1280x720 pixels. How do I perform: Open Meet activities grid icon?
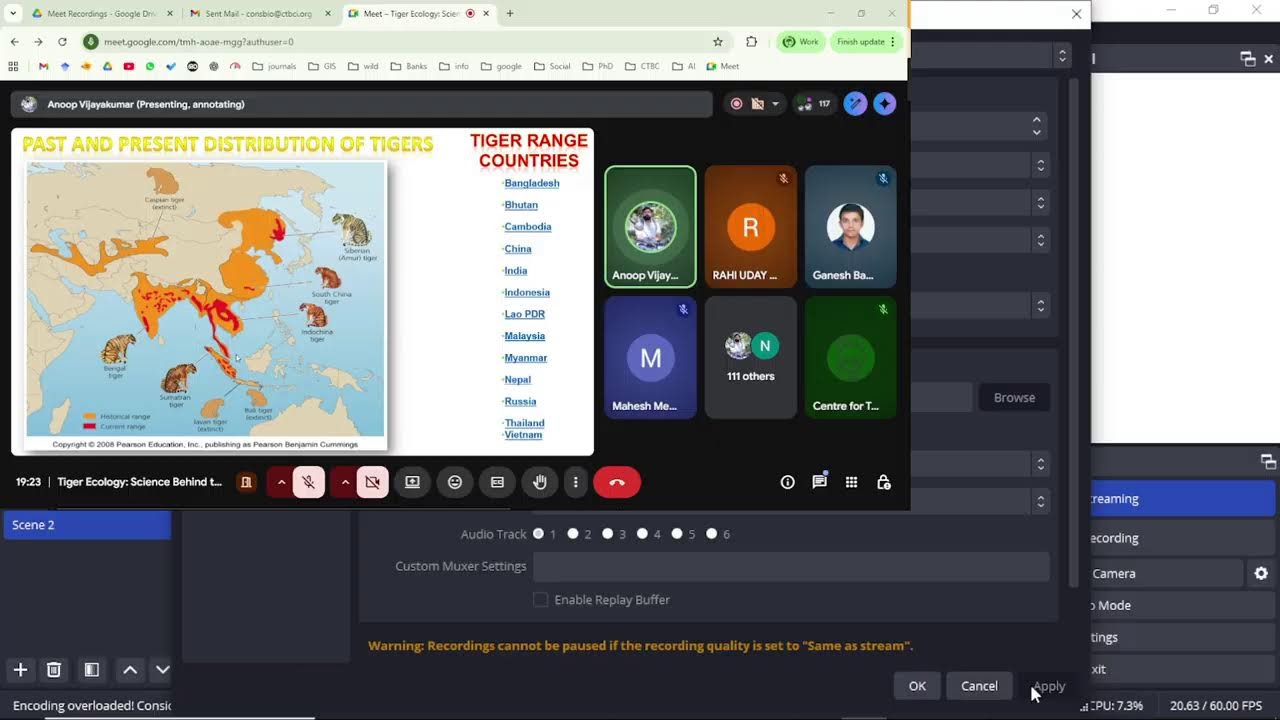(x=852, y=482)
